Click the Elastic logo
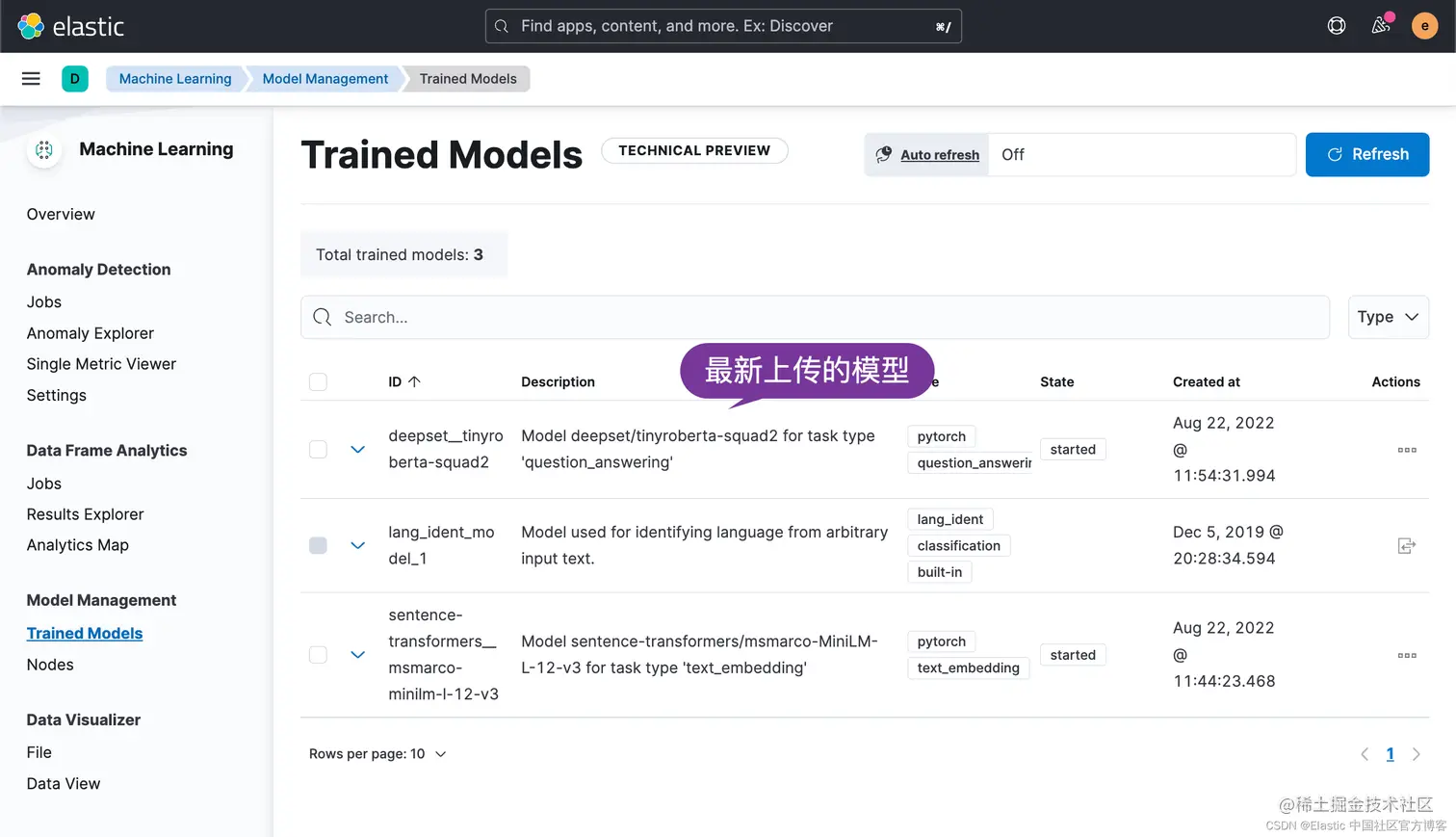This screenshot has height=837, width=1456. [x=71, y=26]
